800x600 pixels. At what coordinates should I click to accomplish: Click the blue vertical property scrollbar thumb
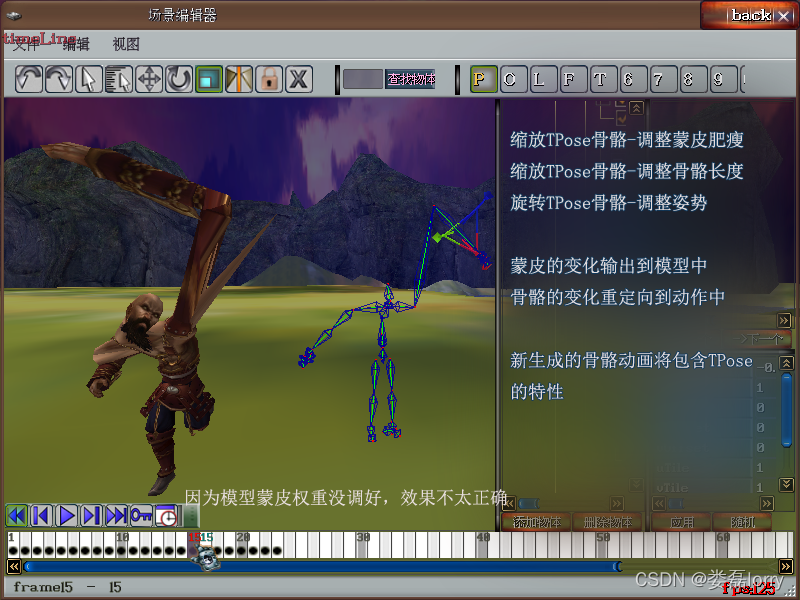[x=786, y=411]
